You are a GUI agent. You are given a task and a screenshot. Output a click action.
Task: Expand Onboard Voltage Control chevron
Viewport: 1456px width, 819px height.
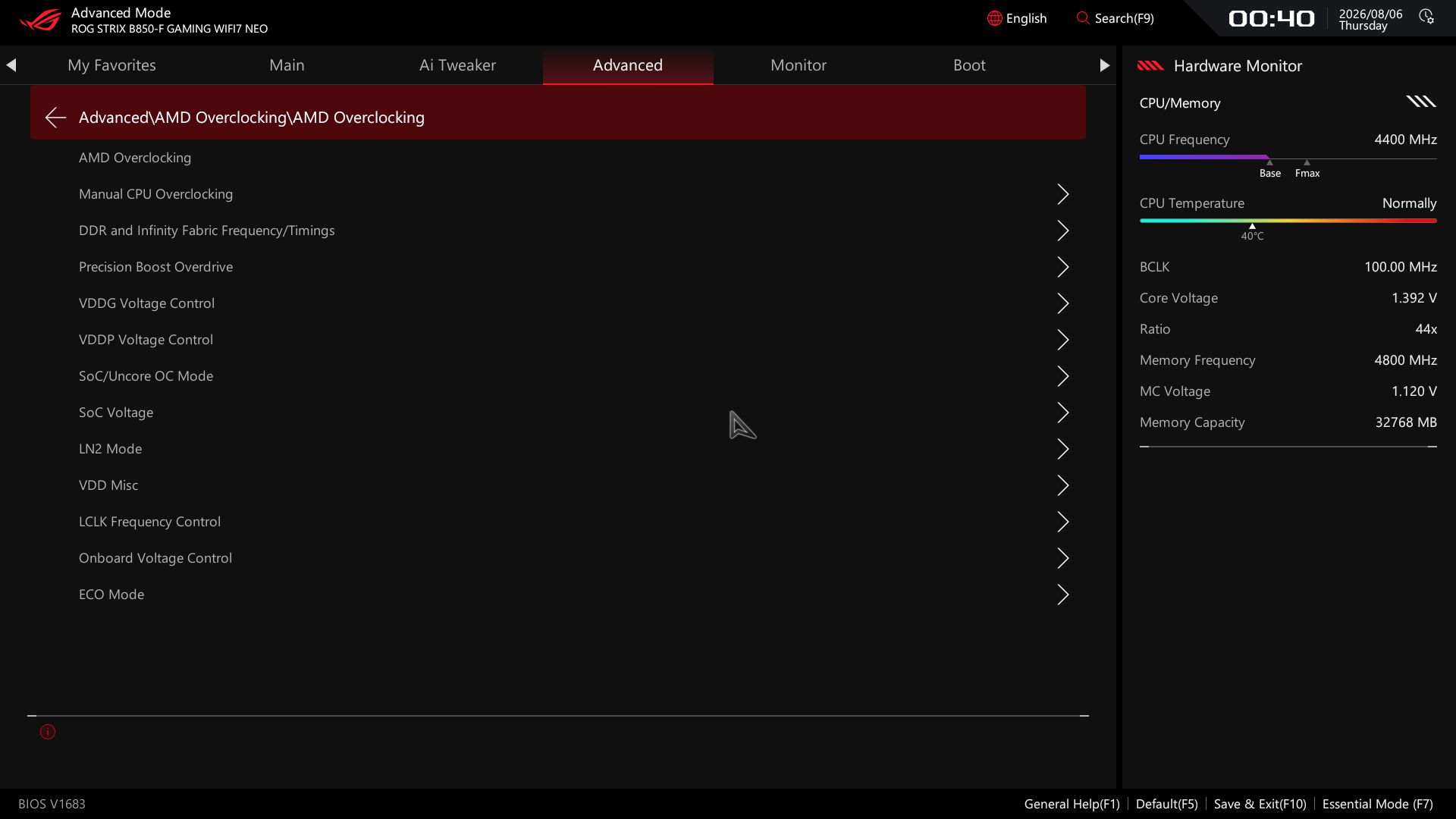click(1063, 558)
